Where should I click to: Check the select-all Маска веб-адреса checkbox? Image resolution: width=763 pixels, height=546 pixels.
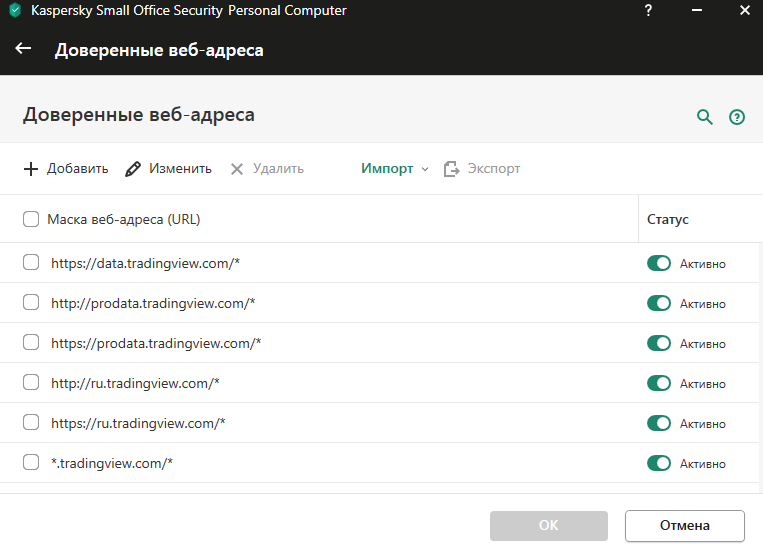(31, 219)
